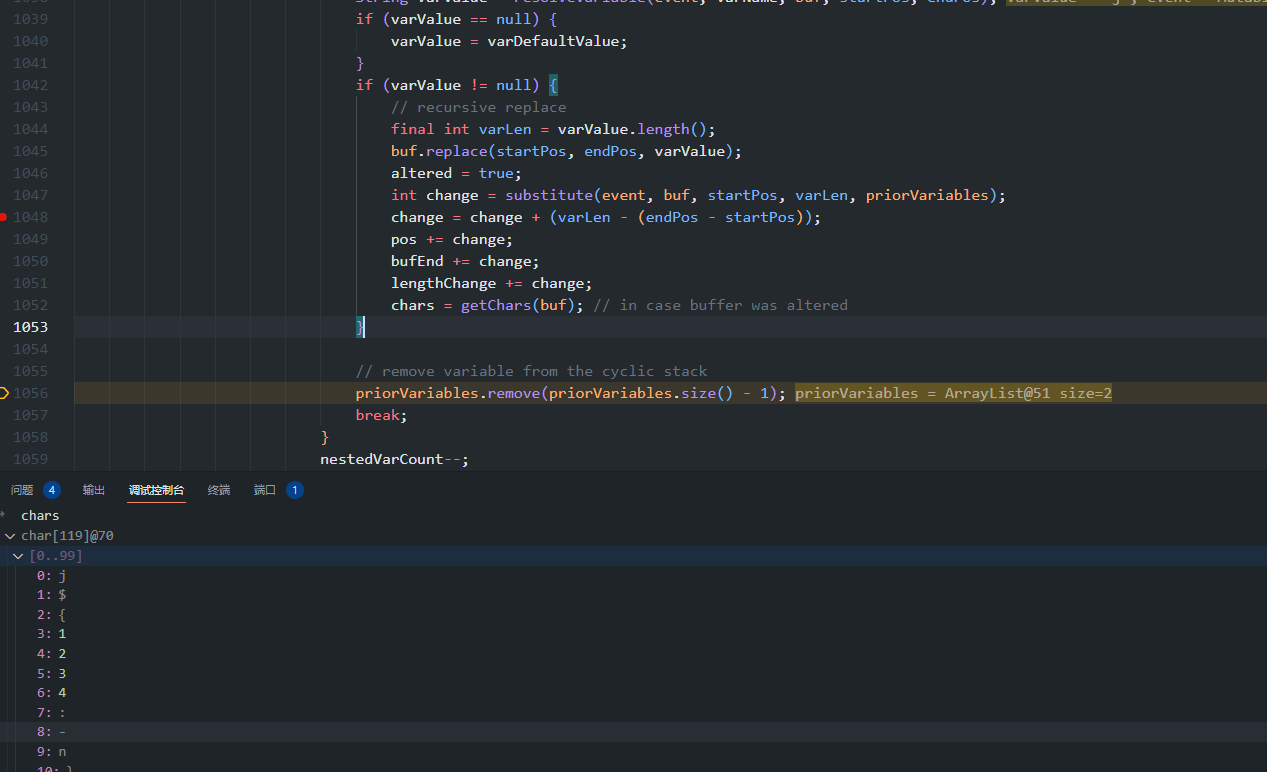The width and height of the screenshot is (1267, 772).
Task: Click inline value hint 'priorVariables = ArrayList@51 size=2'
Action: click(x=953, y=393)
